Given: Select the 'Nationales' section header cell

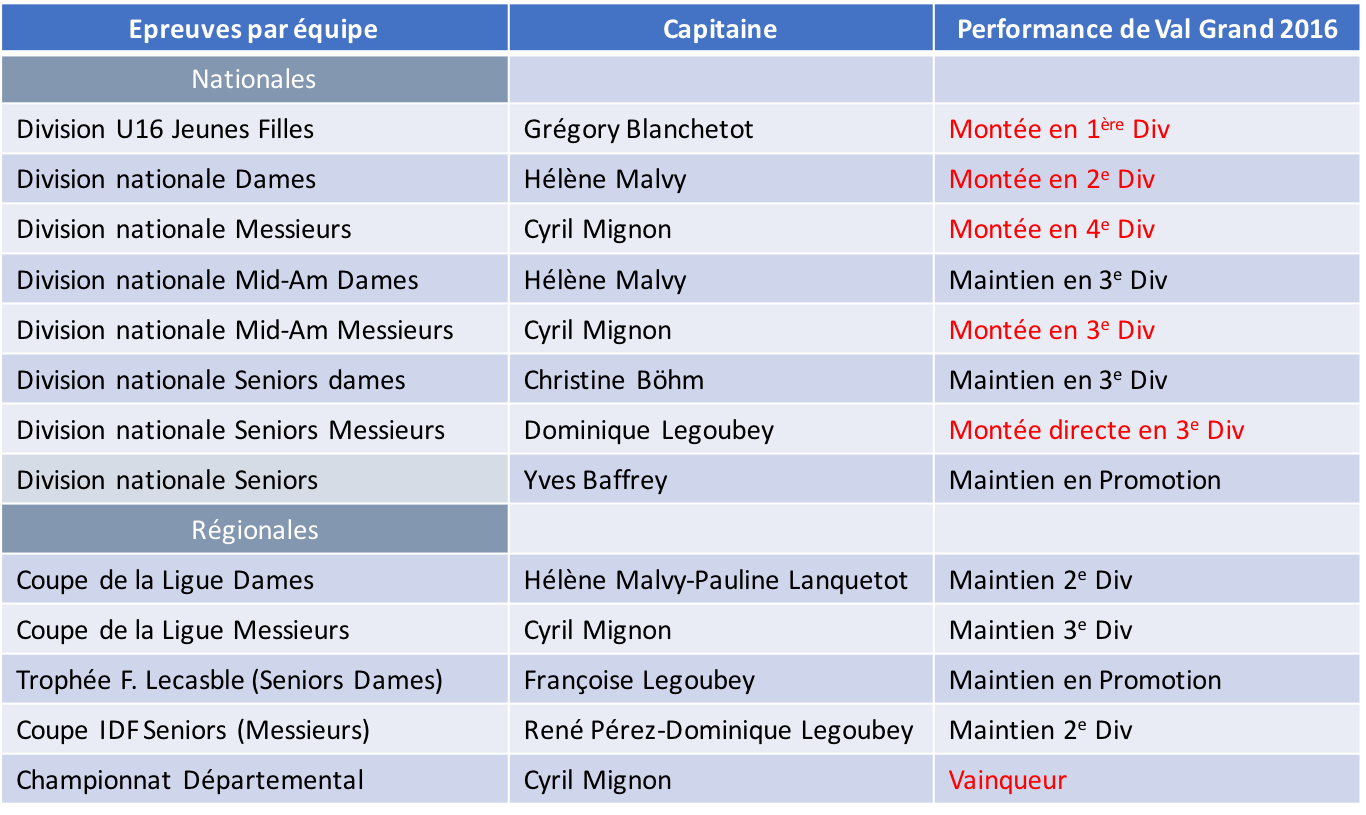Looking at the screenshot, I should click(254, 79).
